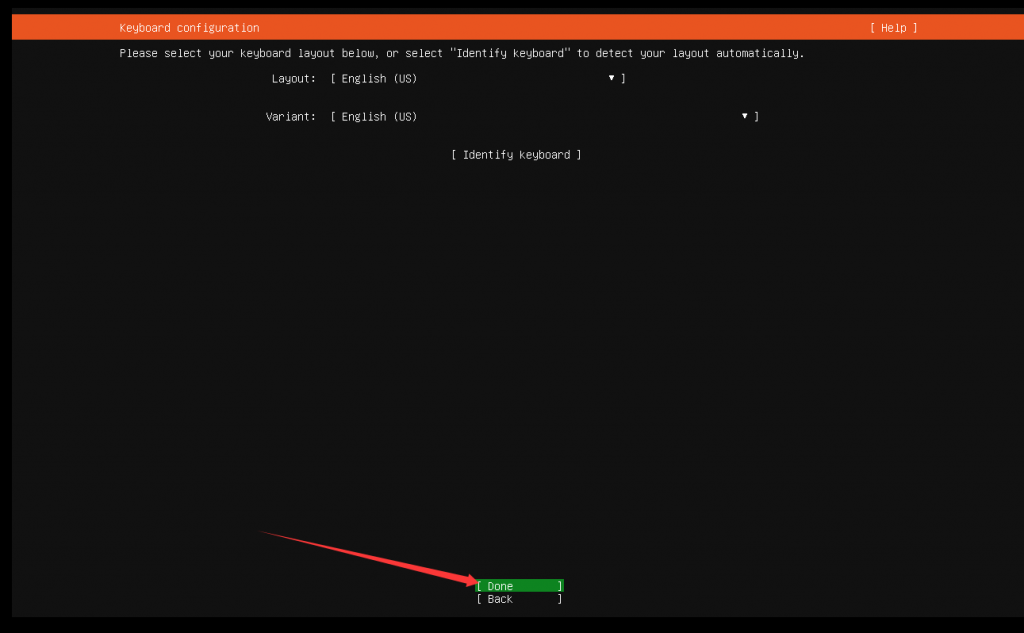
Task: Click the Variant label
Action: 290,117
